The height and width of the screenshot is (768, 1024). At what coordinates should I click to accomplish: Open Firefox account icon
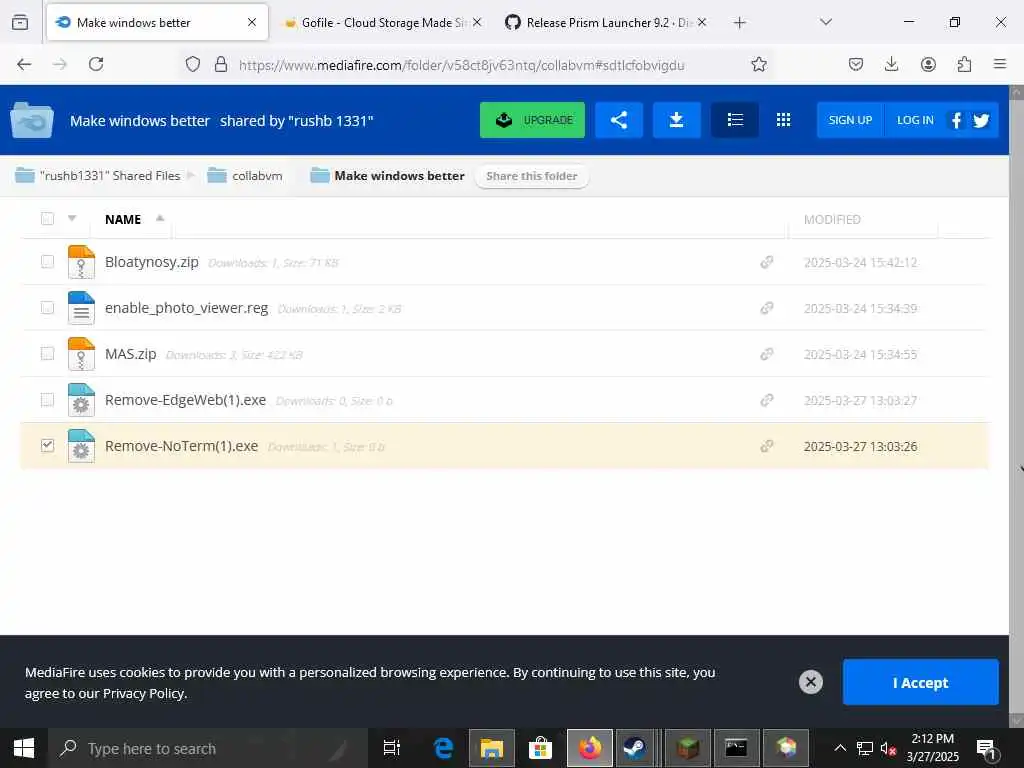pyautogui.click(x=928, y=64)
